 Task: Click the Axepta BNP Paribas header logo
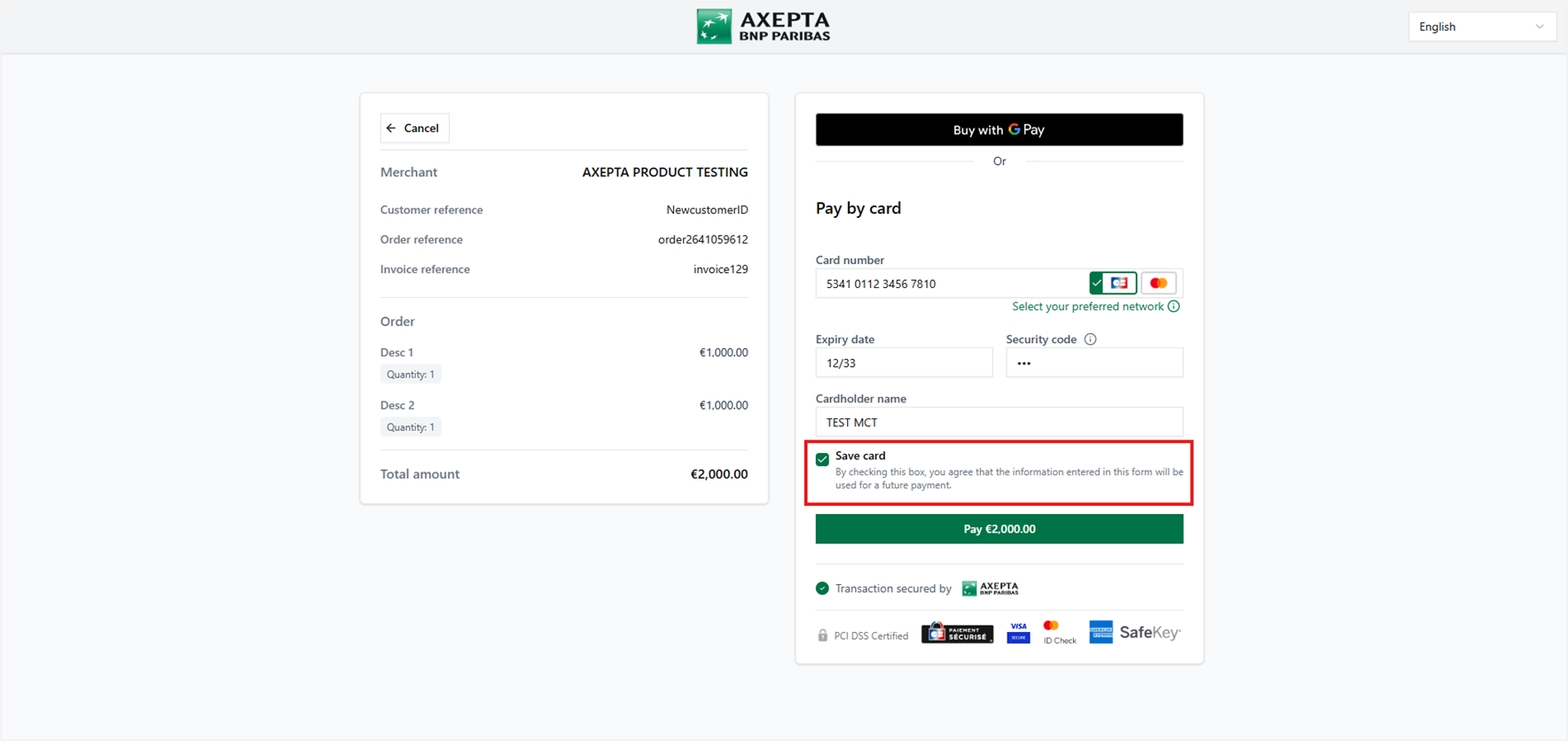pos(764,27)
